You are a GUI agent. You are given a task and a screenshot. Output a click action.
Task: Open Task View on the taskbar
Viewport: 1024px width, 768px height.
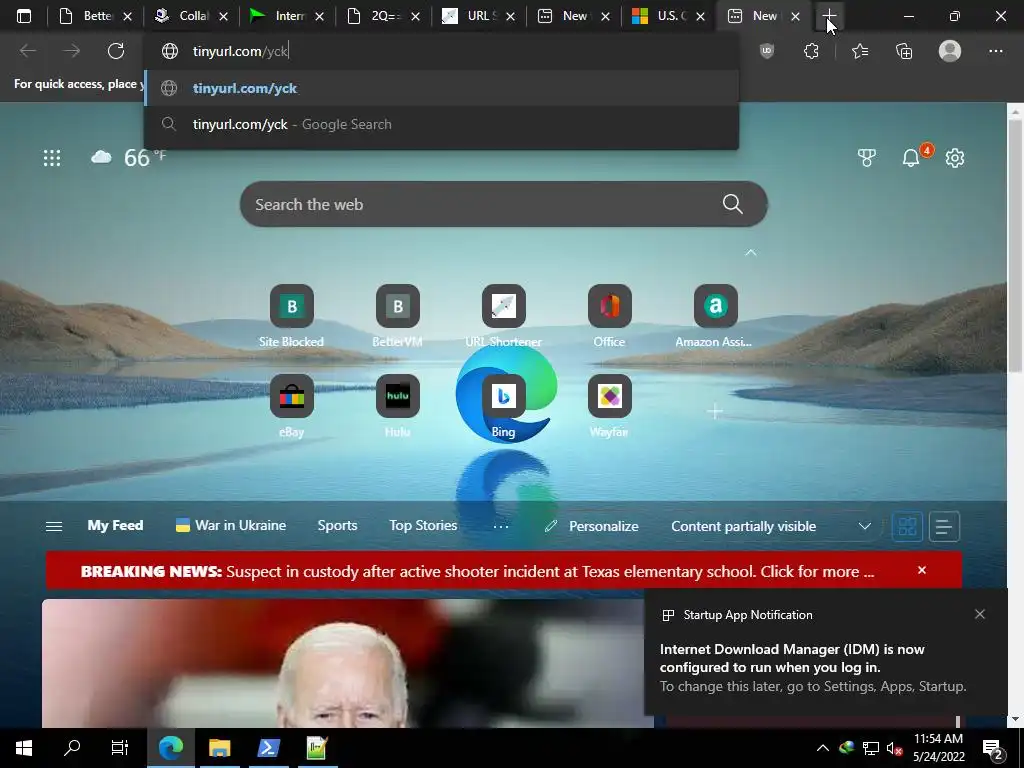tap(120, 748)
